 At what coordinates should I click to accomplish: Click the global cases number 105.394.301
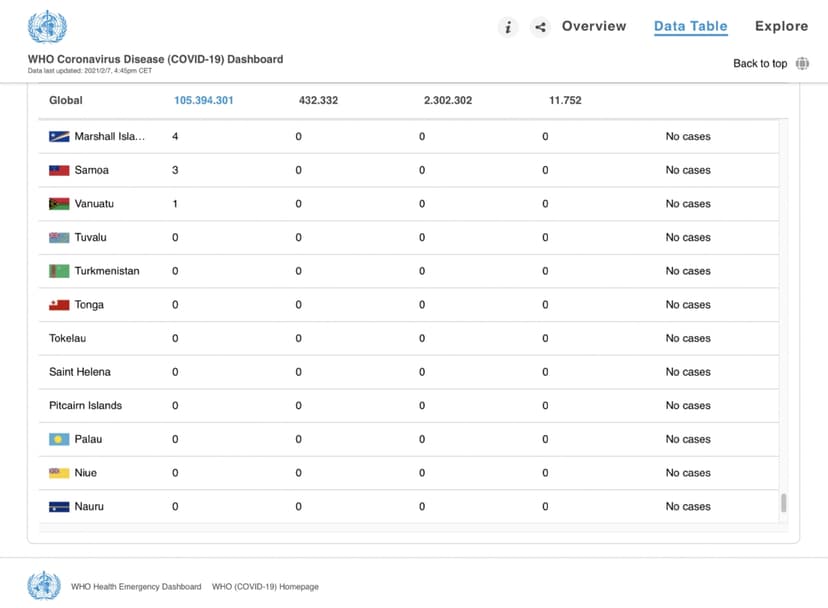(203, 100)
